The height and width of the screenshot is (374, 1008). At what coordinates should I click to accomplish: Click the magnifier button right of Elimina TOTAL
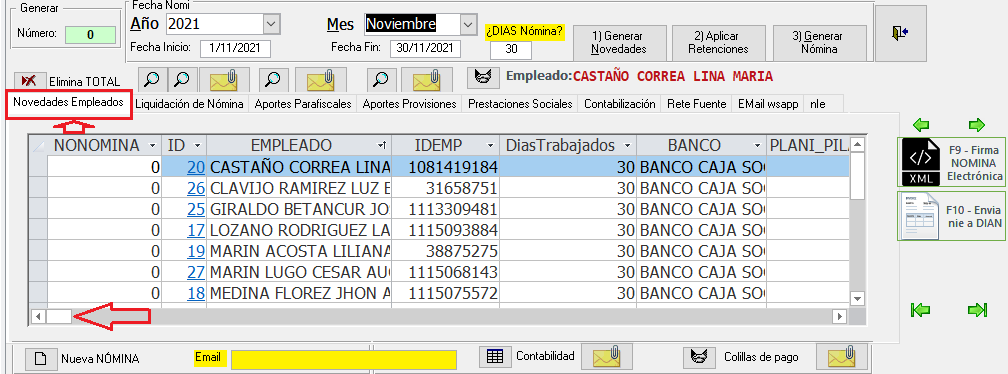point(152,80)
